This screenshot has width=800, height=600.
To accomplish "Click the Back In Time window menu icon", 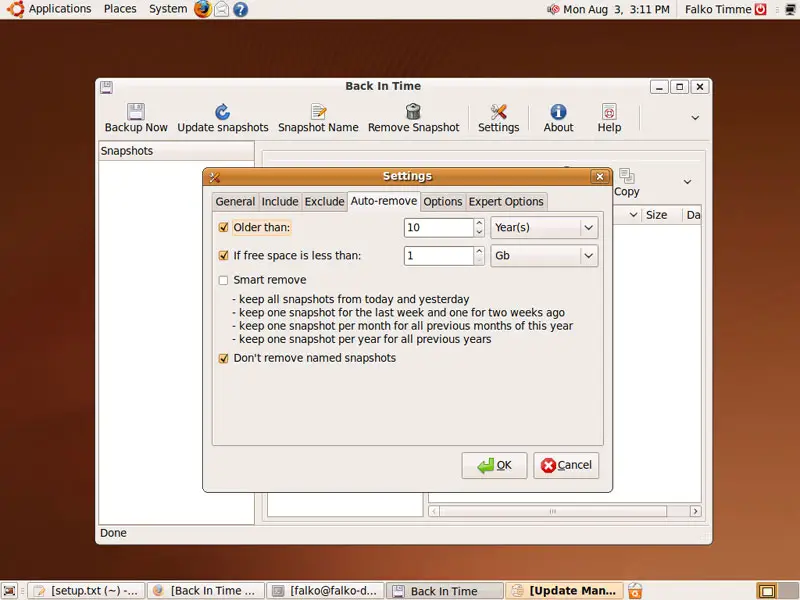I will (x=106, y=87).
